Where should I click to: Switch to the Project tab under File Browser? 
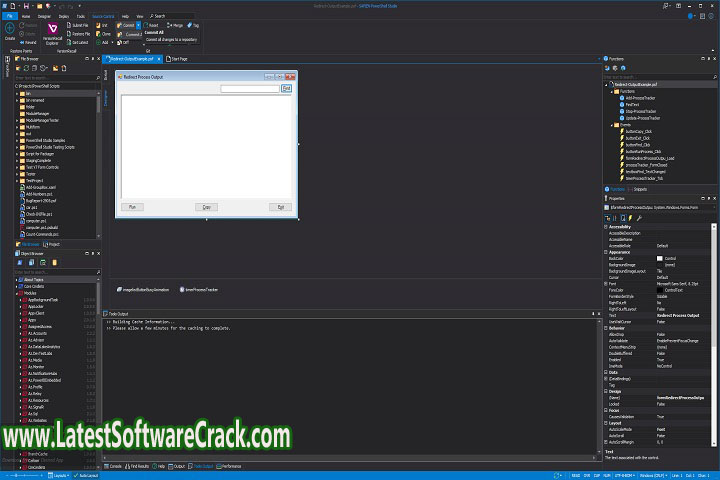click(x=52, y=244)
